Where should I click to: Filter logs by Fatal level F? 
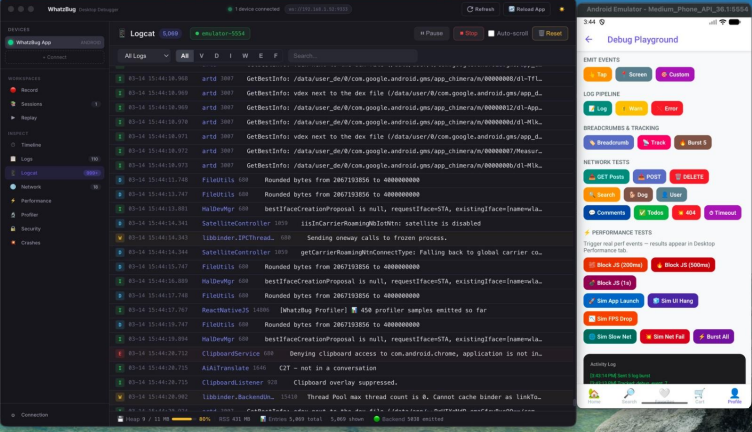(275, 56)
